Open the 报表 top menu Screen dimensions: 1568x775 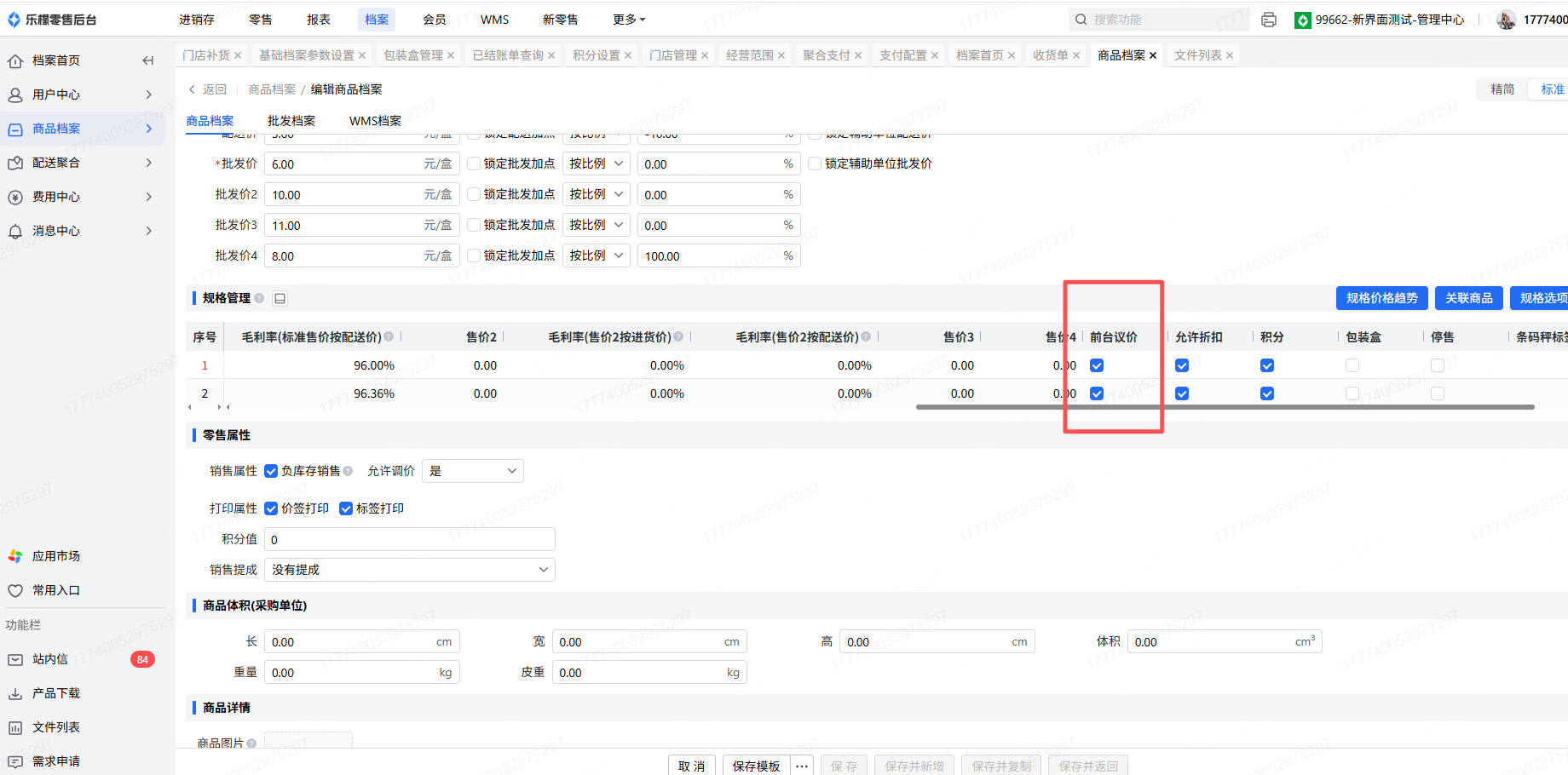[x=319, y=20]
